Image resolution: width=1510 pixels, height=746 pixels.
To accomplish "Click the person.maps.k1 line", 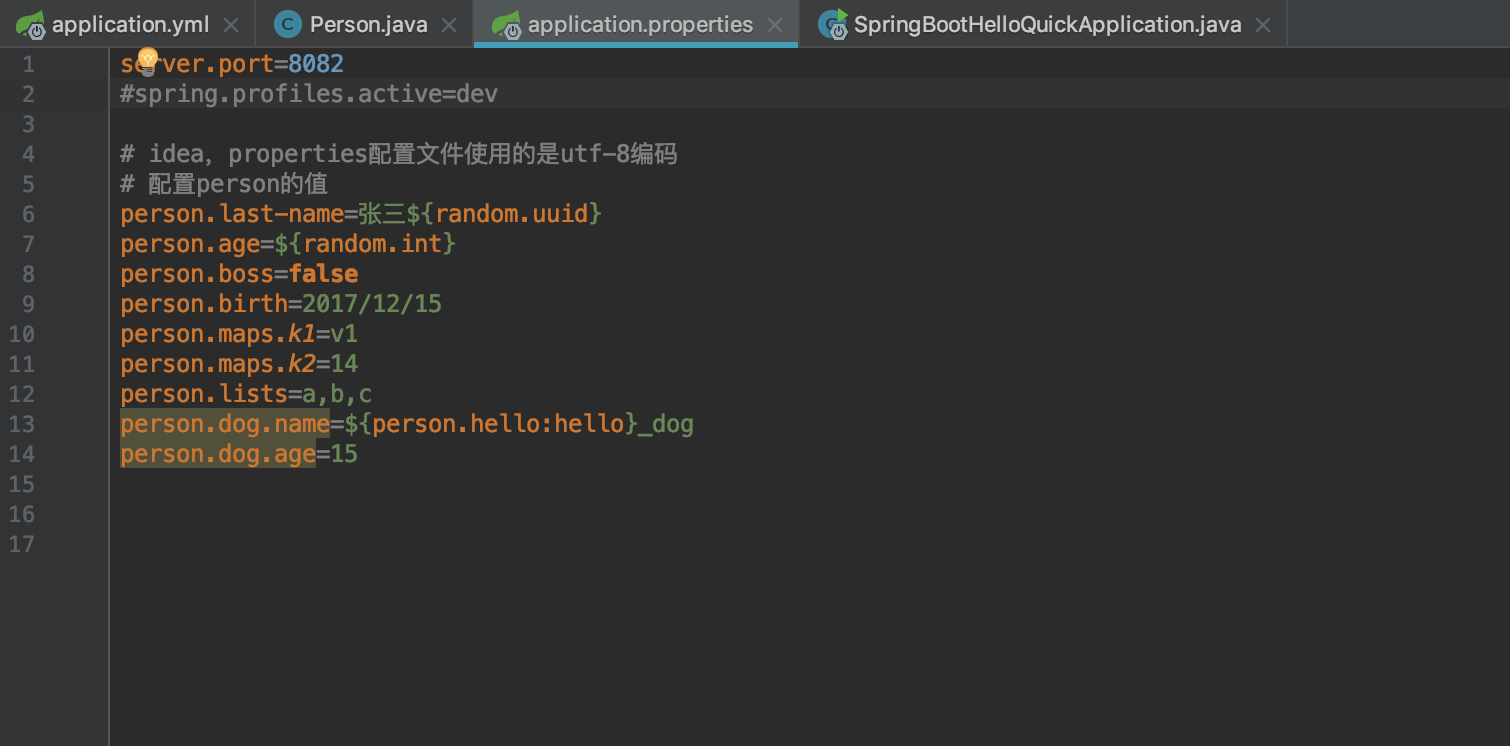I will pos(239,334).
